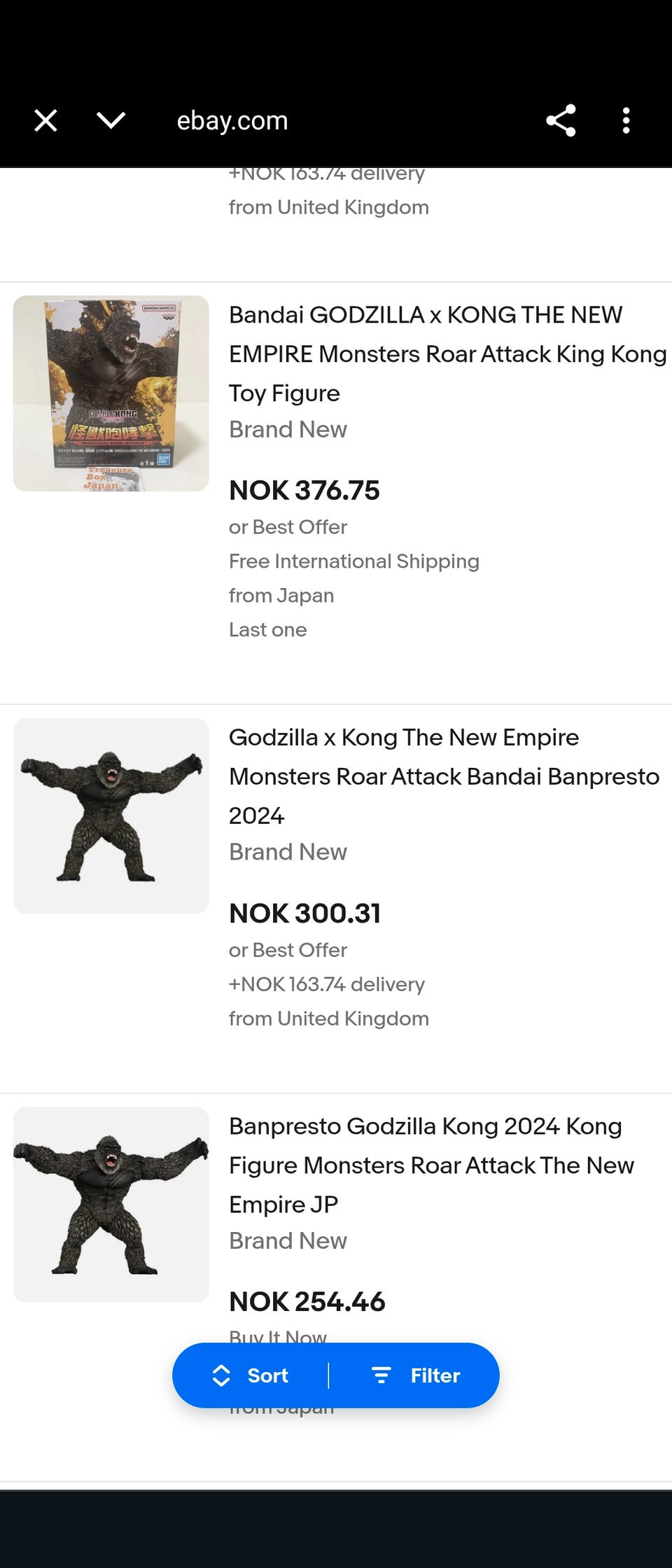
Task: Click the NOK 376.75 price
Action: 304,491
